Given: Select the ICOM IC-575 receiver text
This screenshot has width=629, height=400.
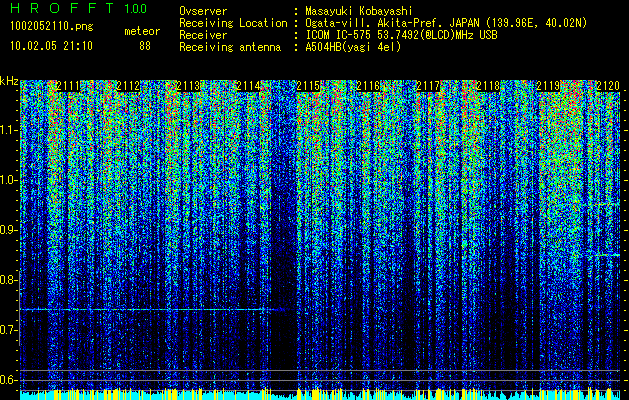Looking at the screenshot, I should tap(401, 35).
